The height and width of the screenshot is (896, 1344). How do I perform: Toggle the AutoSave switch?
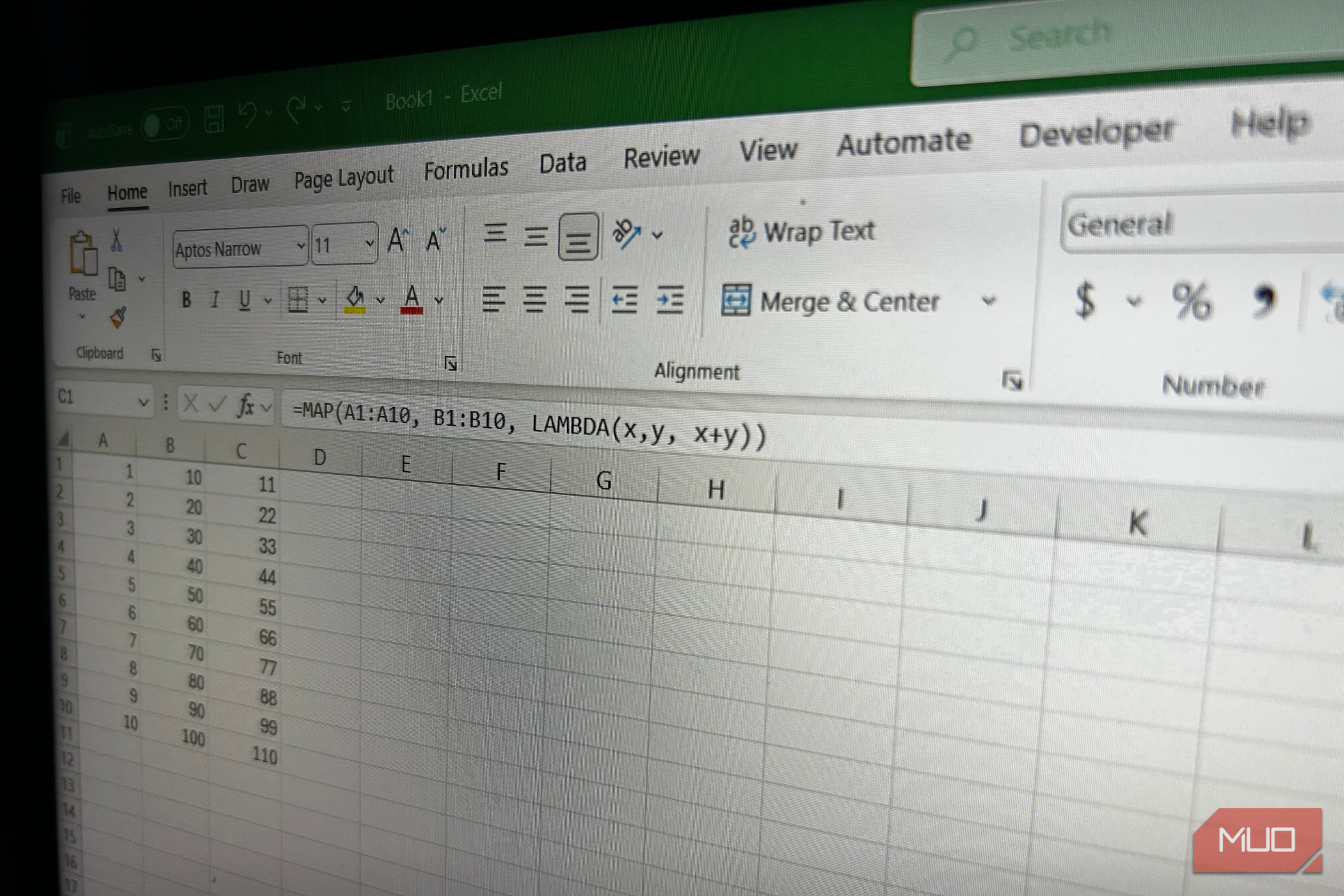164,124
